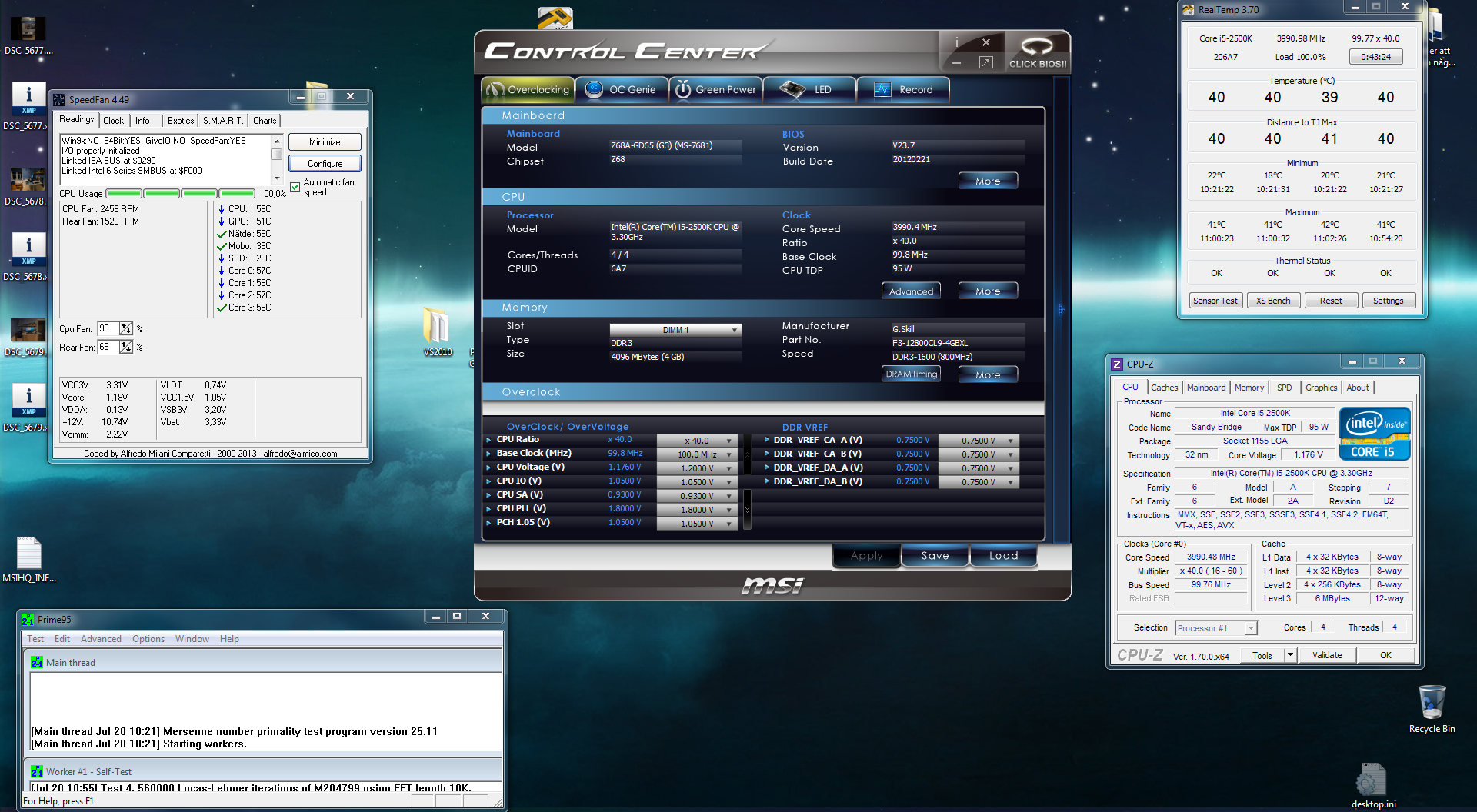Switch to the Exotics tab in SpeedFan
This screenshot has width=1477, height=812.
[x=181, y=121]
